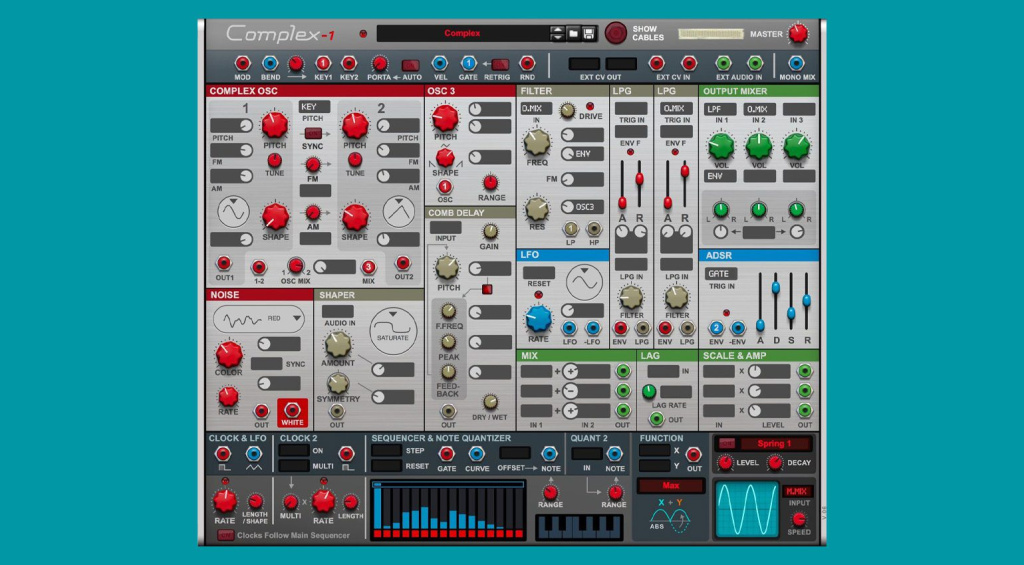Click the Complex patch name display
The height and width of the screenshot is (565, 1024).
[462, 33]
